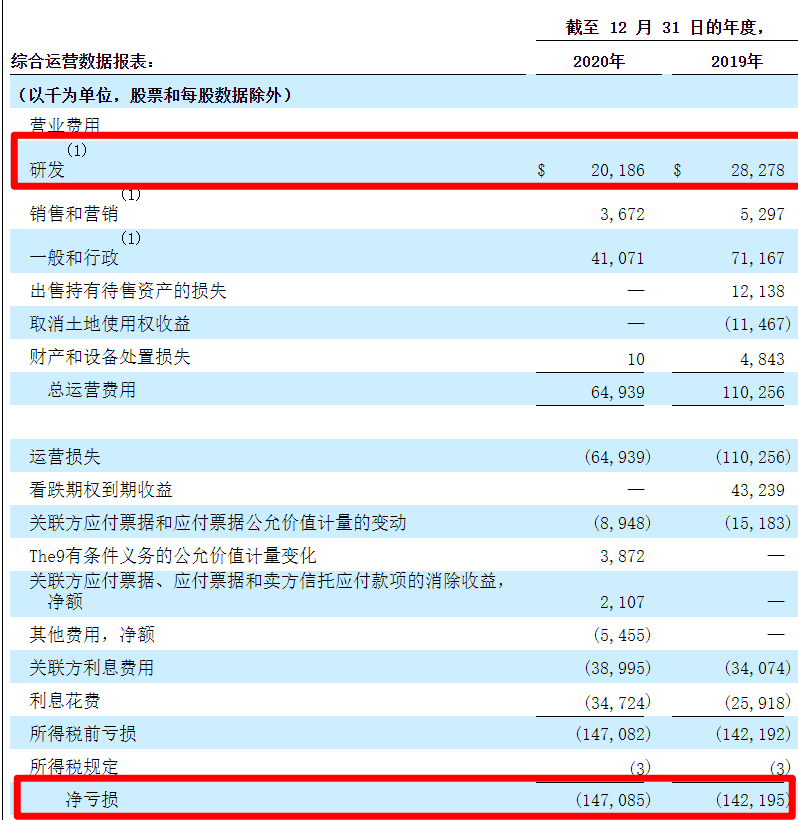Click the 利息花费 row label
The image size is (798, 820).
tap(65, 701)
